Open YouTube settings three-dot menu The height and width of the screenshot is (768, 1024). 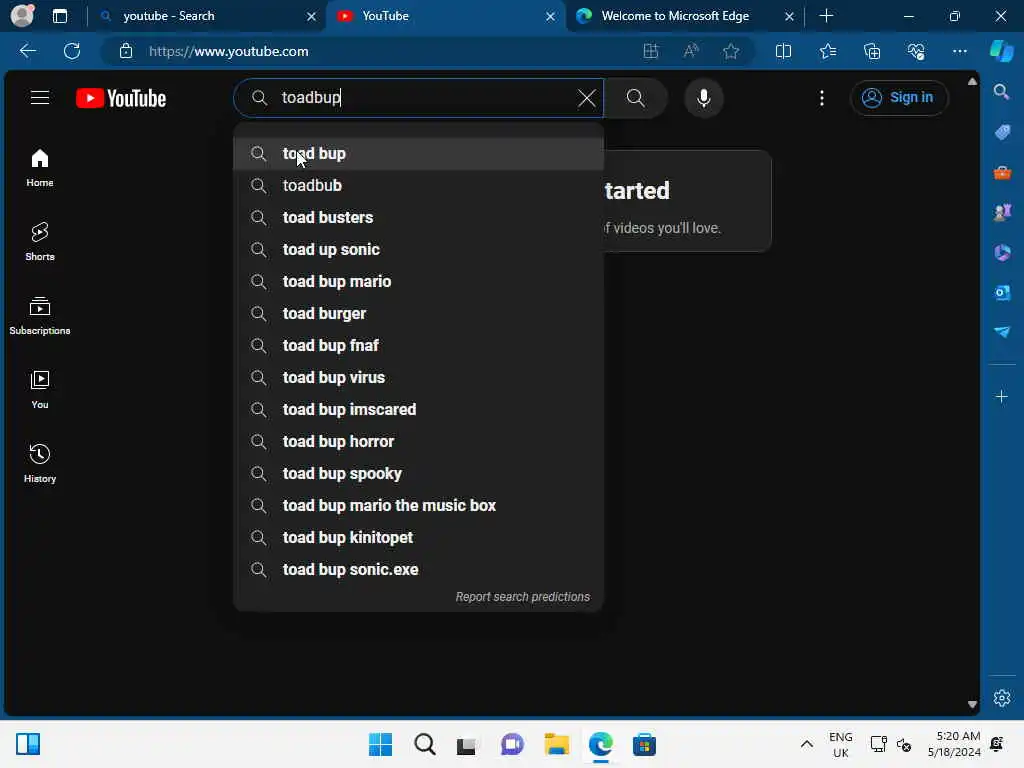tap(822, 98)
